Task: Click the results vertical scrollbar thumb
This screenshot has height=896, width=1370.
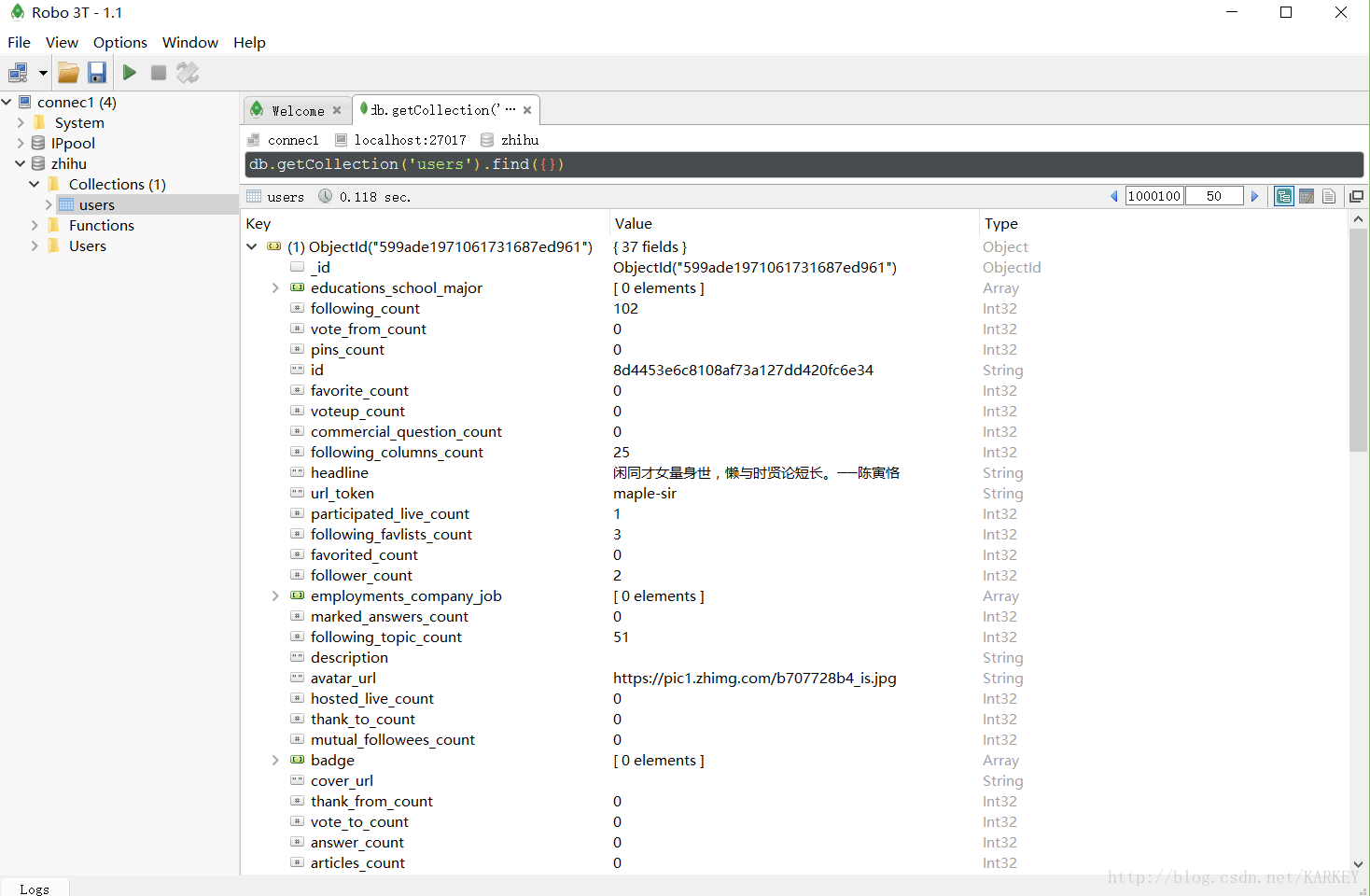Action: (1358, 340)
